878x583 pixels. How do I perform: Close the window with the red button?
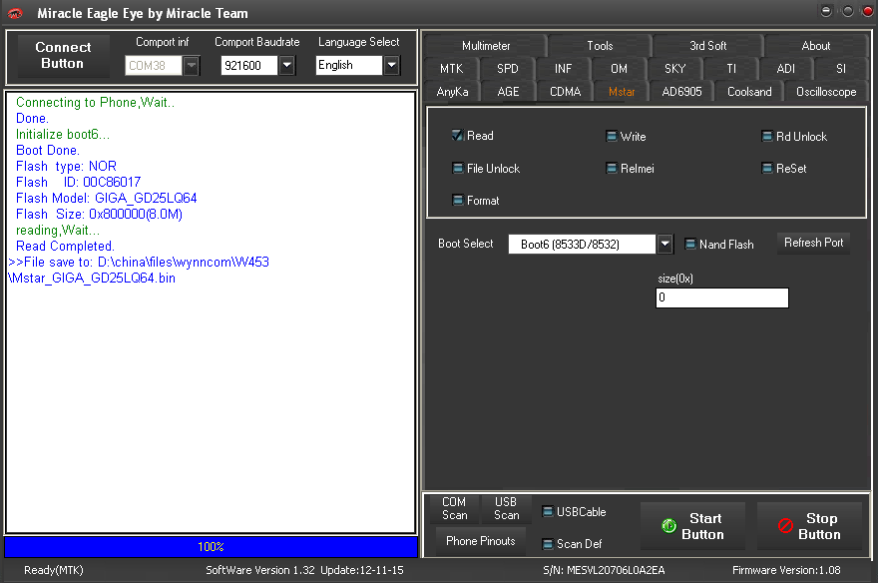pyautogui.click(x=867, y=11)
